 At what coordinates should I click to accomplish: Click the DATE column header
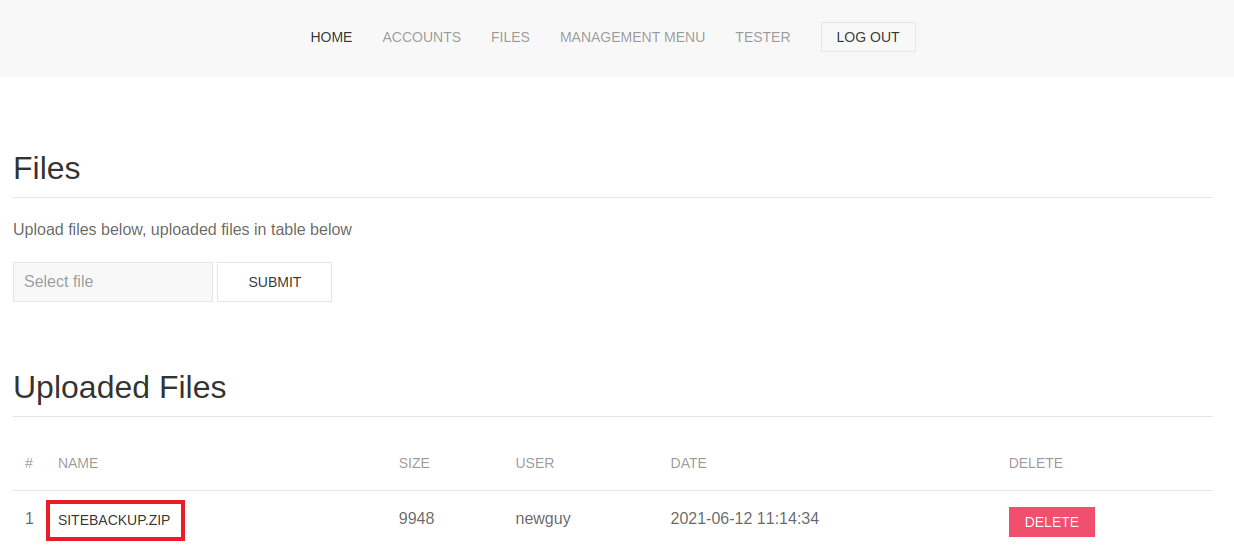pyautogui.click(x=688, y=463)
